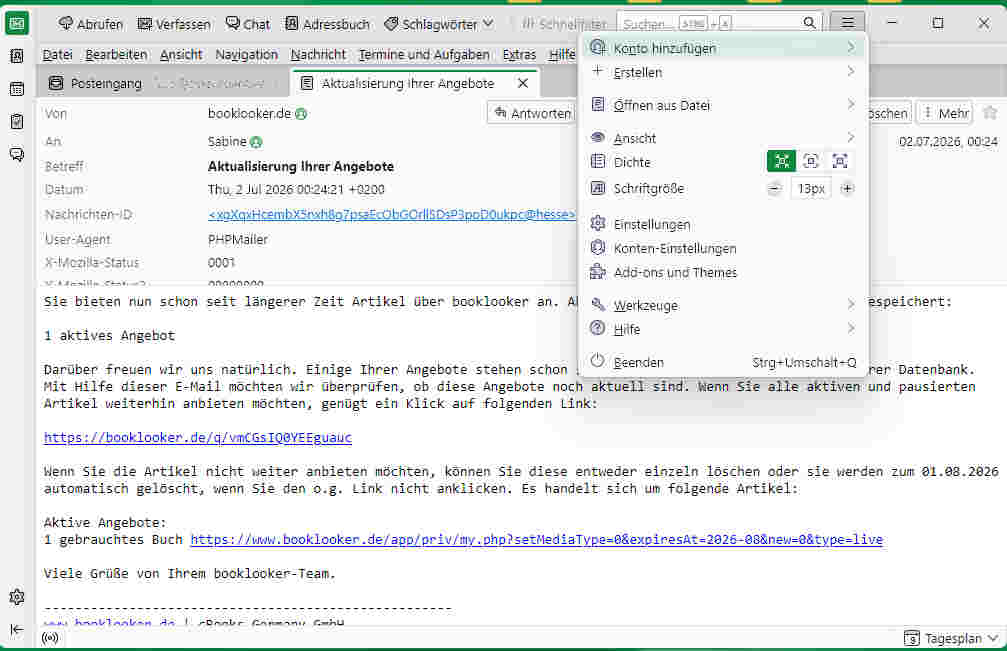Image resolution: width=1007 pixels, height=651 pixels.
Task: Open the booklooker app/priv/my.php link
Action: tap(537, 539)
